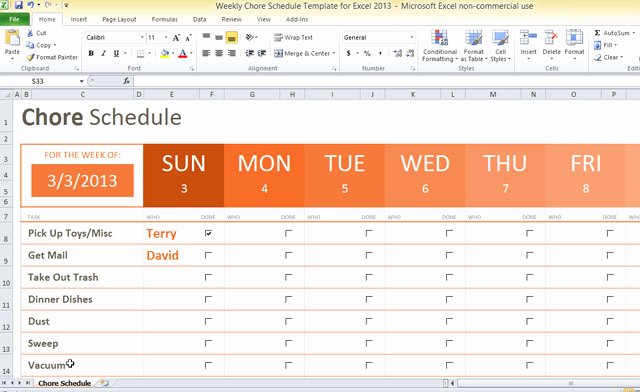
Task: Click the Insert cells button
Action: click(x=529, y=45)
